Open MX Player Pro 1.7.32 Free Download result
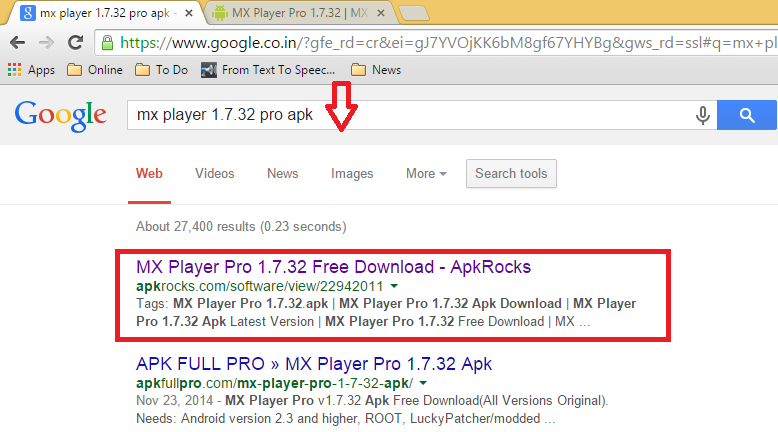This screenshot has width=778, height=432. pos(333,267)
